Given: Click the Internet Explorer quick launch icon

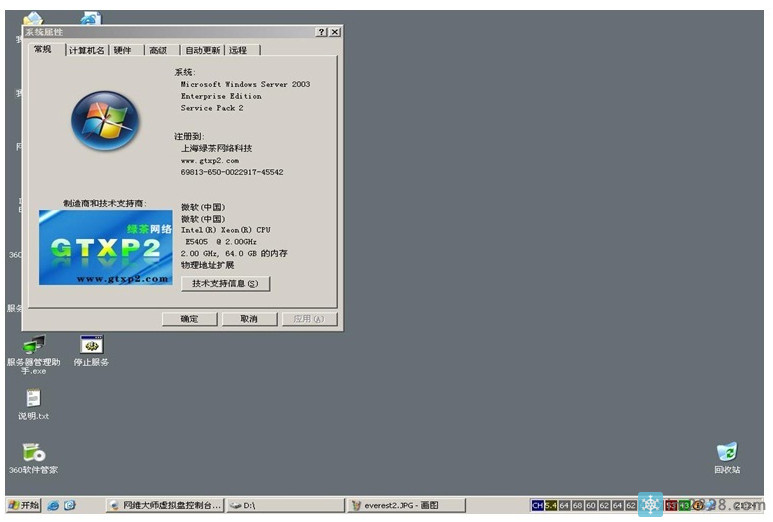Looking at the screenshot, I should [x=53, y=505].
